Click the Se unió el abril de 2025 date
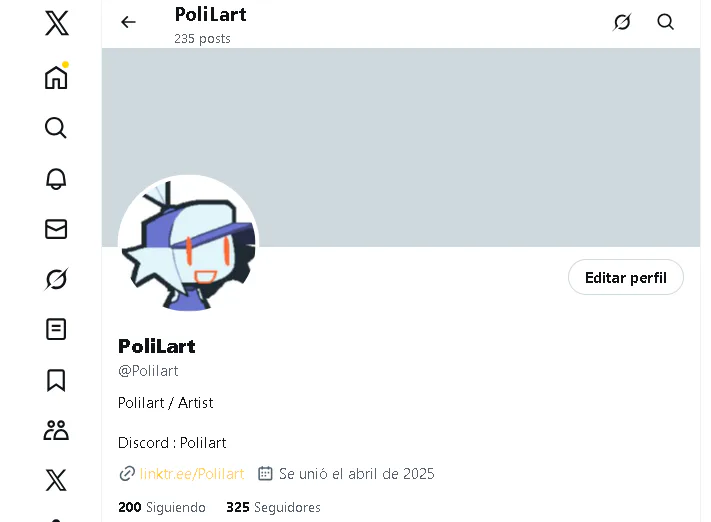 356,474
